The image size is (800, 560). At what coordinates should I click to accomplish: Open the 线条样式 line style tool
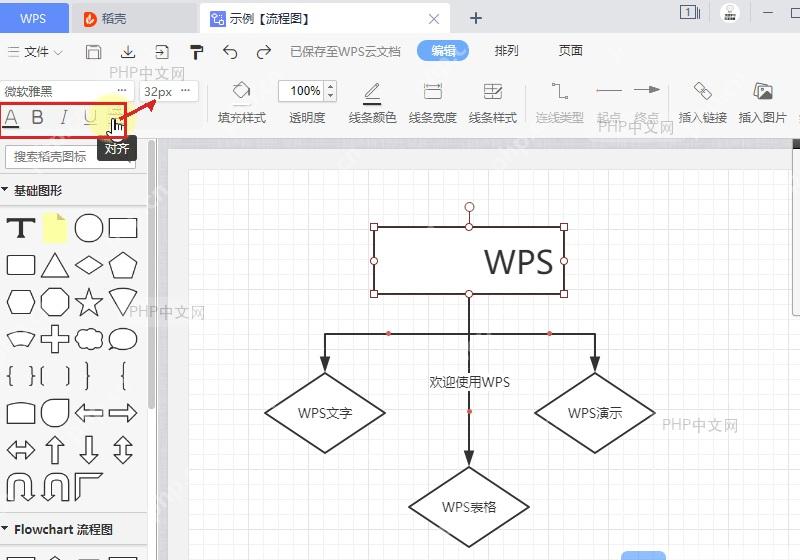(492, 103)
